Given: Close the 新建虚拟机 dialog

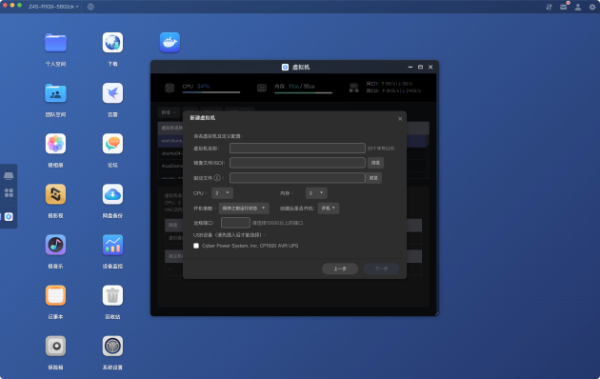Looking at the screenshot, I should coord(400,119).
